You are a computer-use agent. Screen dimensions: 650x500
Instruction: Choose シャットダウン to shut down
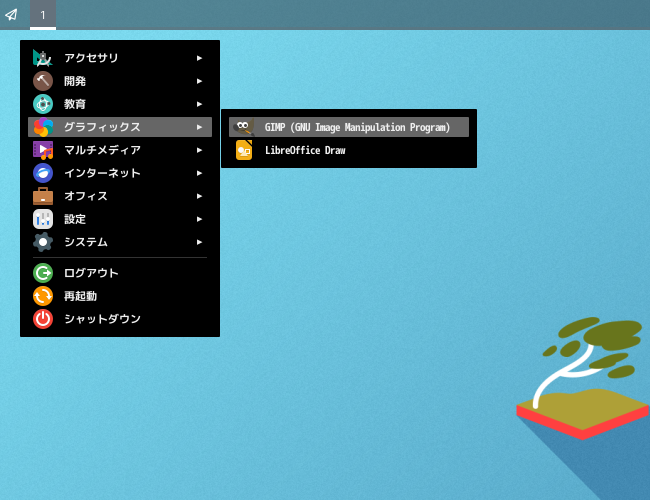[120, 319]
